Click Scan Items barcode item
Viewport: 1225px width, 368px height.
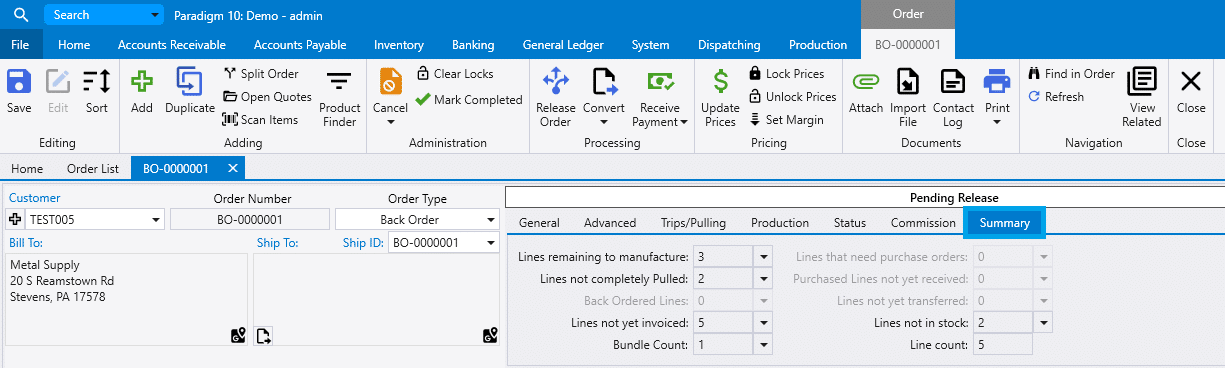[260, 120]
